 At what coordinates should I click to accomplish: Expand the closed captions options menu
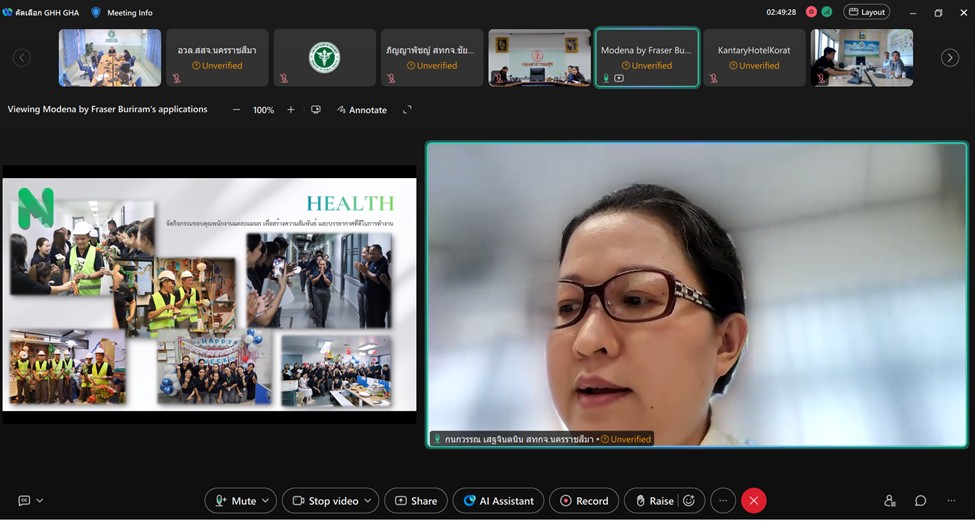click(x=40, y=501)
